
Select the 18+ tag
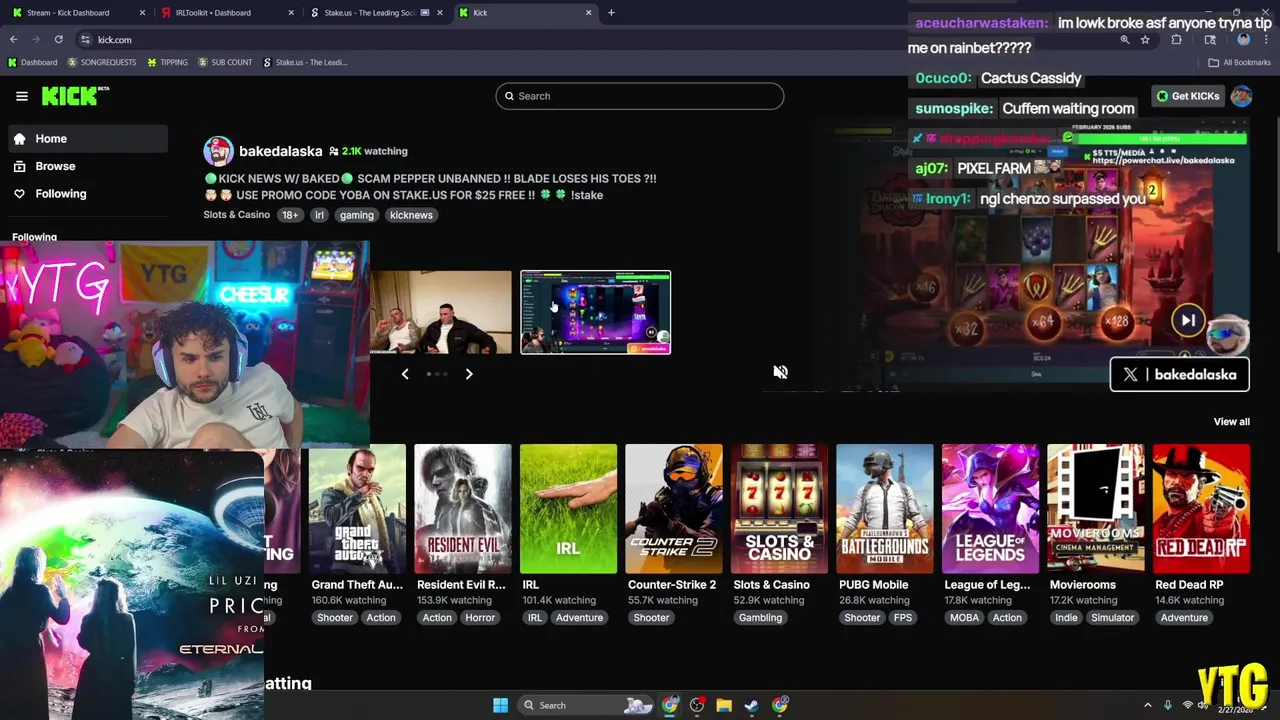tap(289, 215)
